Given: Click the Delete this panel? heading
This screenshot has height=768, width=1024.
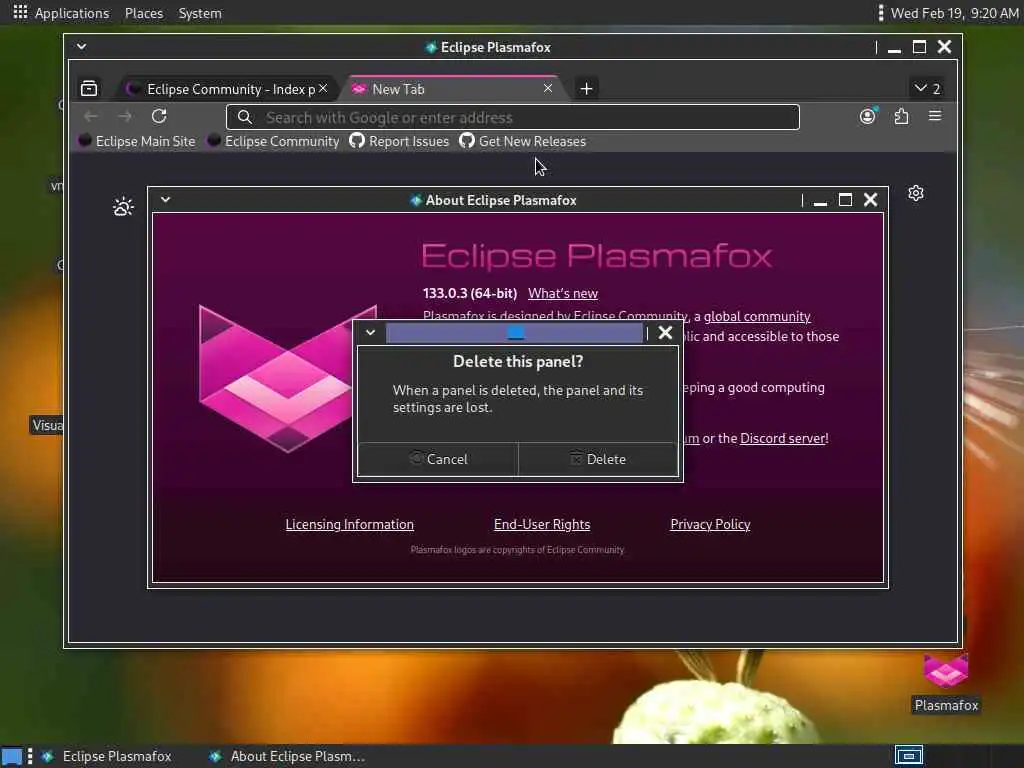Looking at the screenshot, I should (x=518, y=361).
